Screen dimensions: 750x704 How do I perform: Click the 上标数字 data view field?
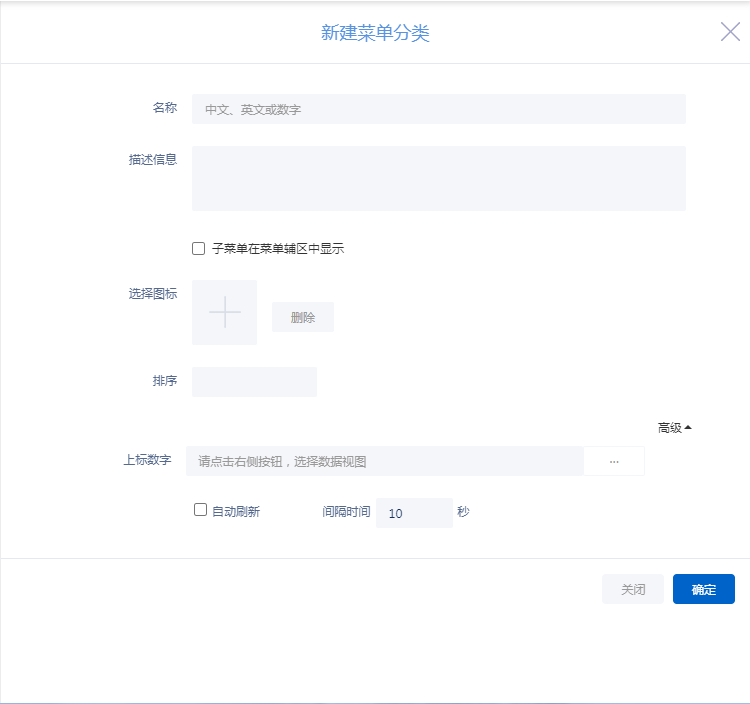tap(384, 461)
